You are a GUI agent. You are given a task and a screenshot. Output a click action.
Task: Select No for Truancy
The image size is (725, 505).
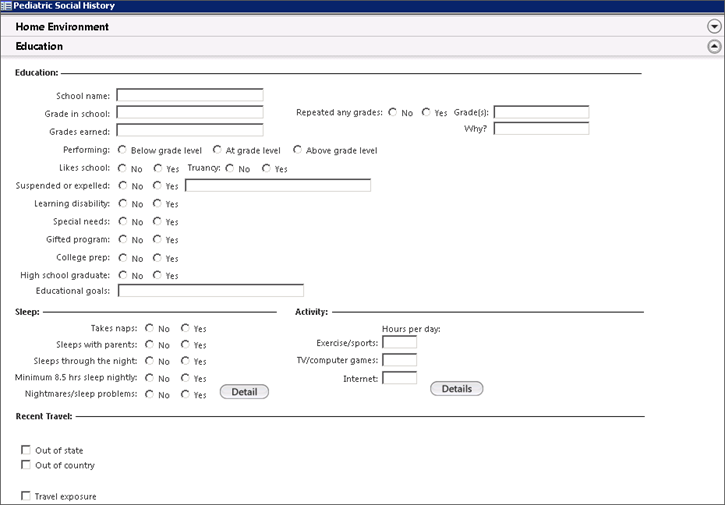(231, 168)
